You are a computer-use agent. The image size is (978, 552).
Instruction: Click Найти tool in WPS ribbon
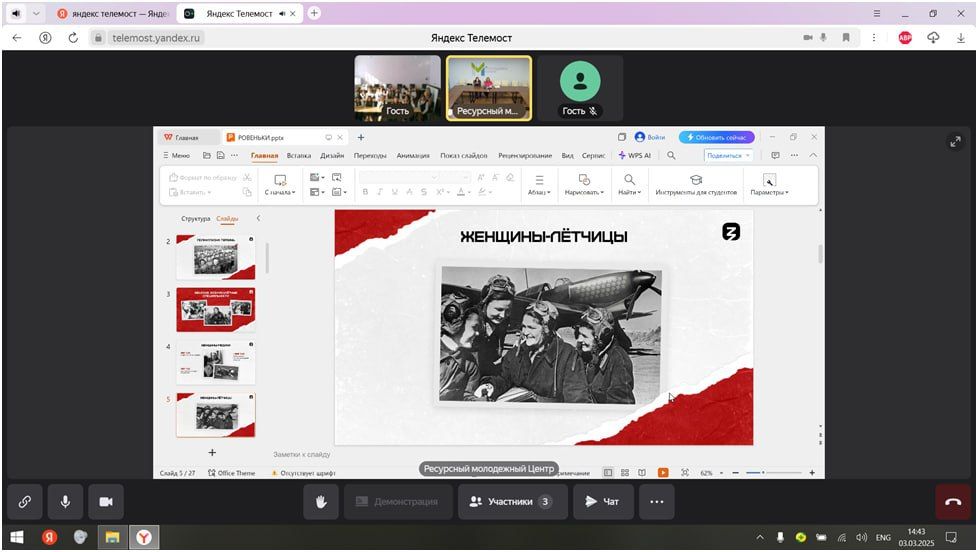point(629,185)
